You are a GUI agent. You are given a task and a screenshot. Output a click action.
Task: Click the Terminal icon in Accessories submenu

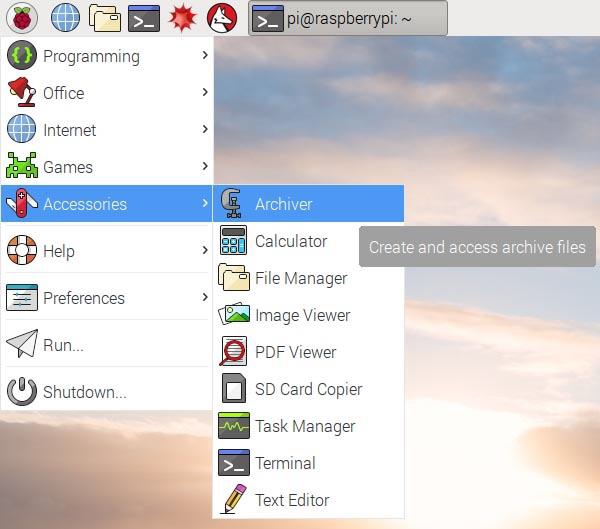[234, 462]
